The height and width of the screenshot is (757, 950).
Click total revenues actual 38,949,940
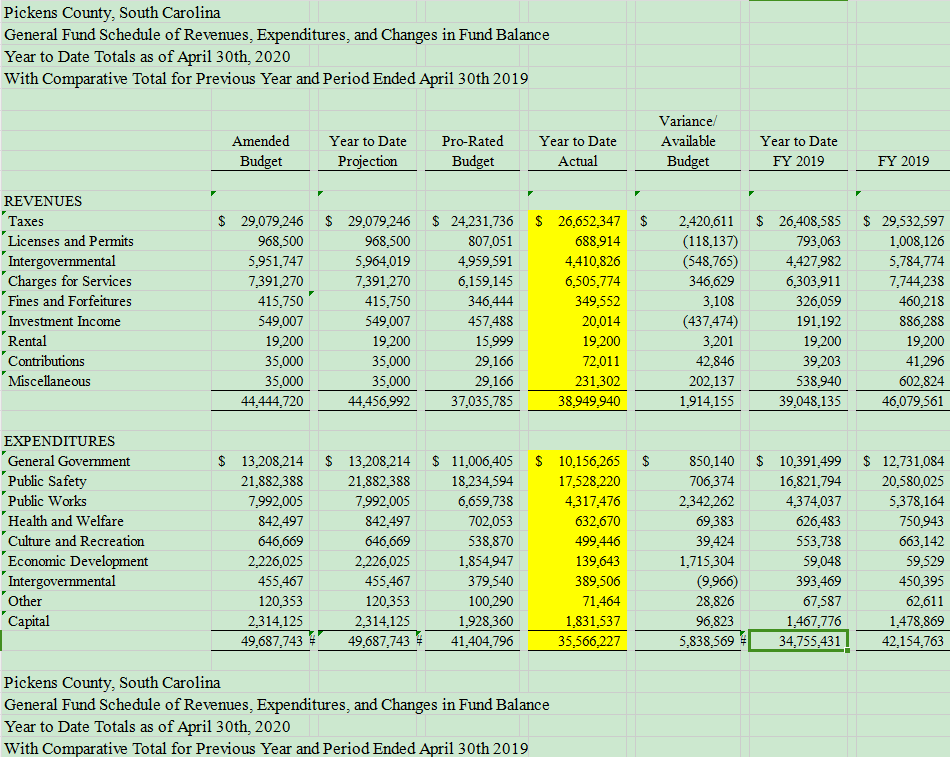[x=589, y=401]
